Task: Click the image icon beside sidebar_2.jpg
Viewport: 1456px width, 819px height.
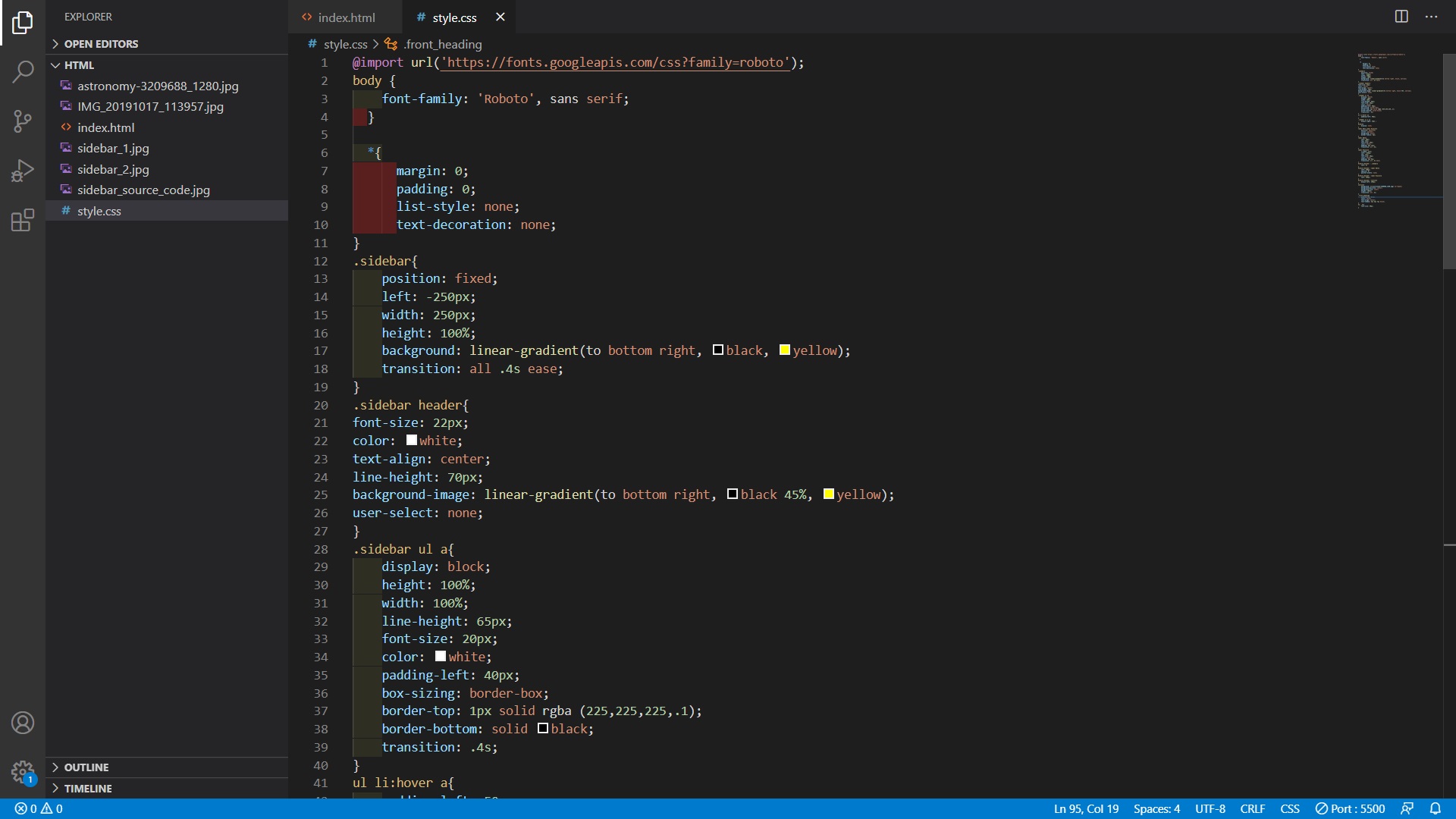Action: pos(66,169)
